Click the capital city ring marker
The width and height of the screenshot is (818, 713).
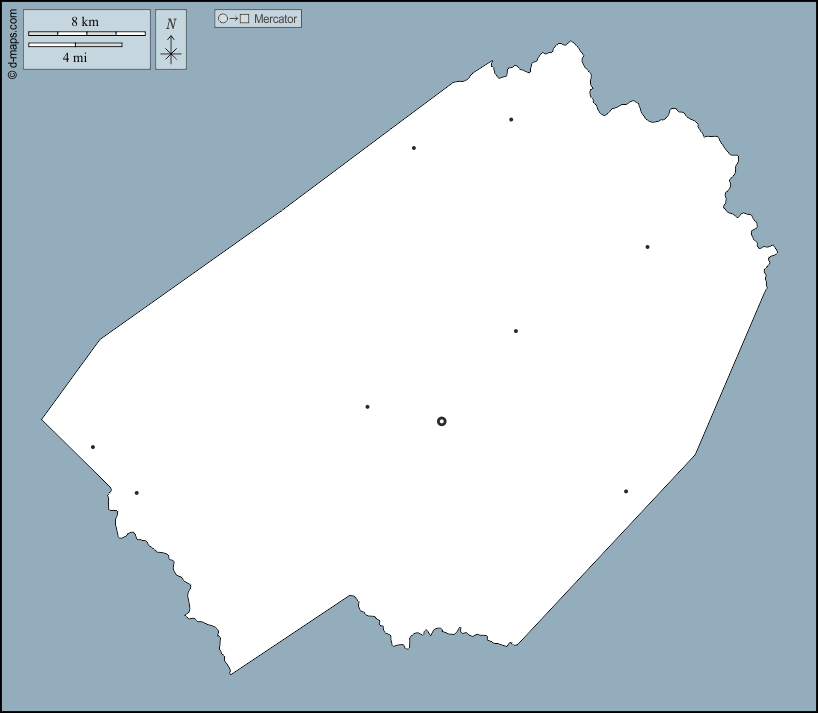click(x=442, y=421)
